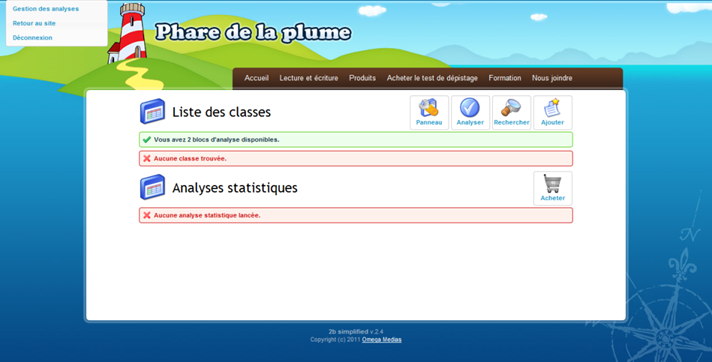712x362 pixels.
Task: Go to Lecture et écriture menu
Action: coord(309,78)
